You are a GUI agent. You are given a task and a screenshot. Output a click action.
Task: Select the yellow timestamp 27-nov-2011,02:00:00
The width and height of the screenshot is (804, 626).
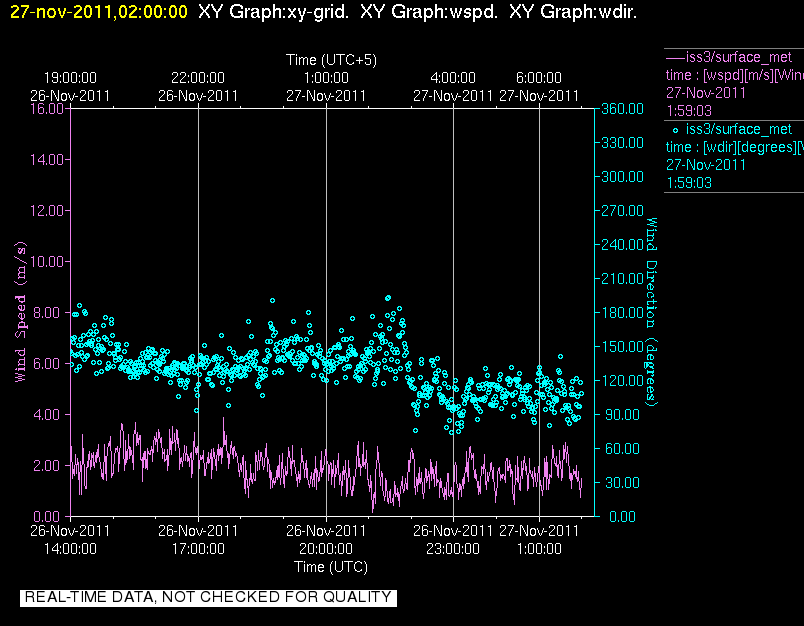[x=98, y=12]
